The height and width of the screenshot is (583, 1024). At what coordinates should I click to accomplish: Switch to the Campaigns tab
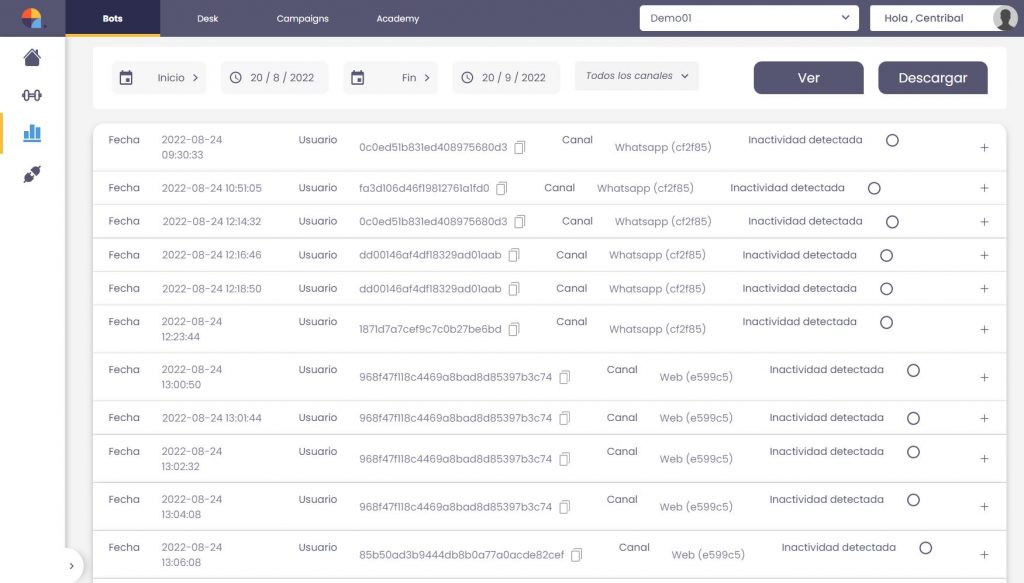[302, 19]
